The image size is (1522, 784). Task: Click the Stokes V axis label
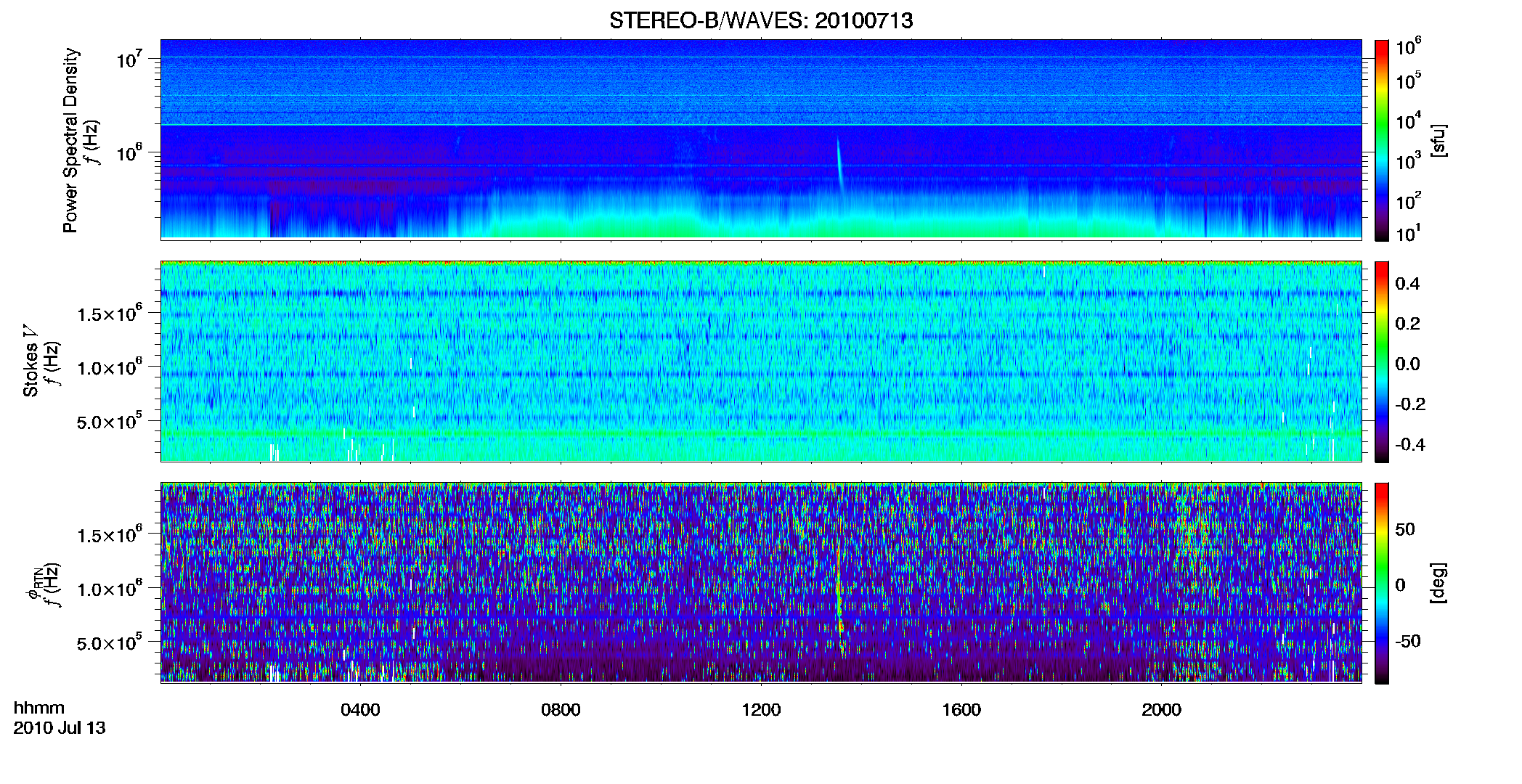point(30,360)
